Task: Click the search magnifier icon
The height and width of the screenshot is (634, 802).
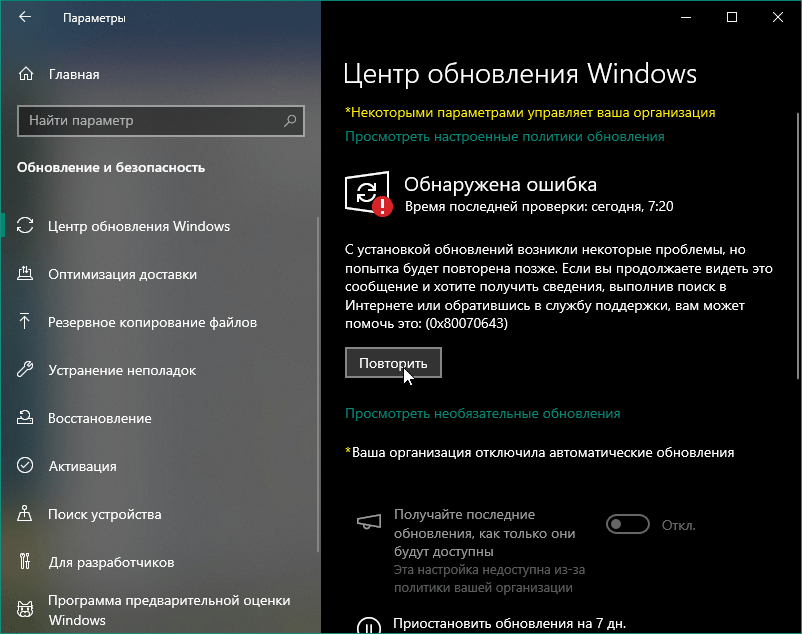Action: (290, 121)
